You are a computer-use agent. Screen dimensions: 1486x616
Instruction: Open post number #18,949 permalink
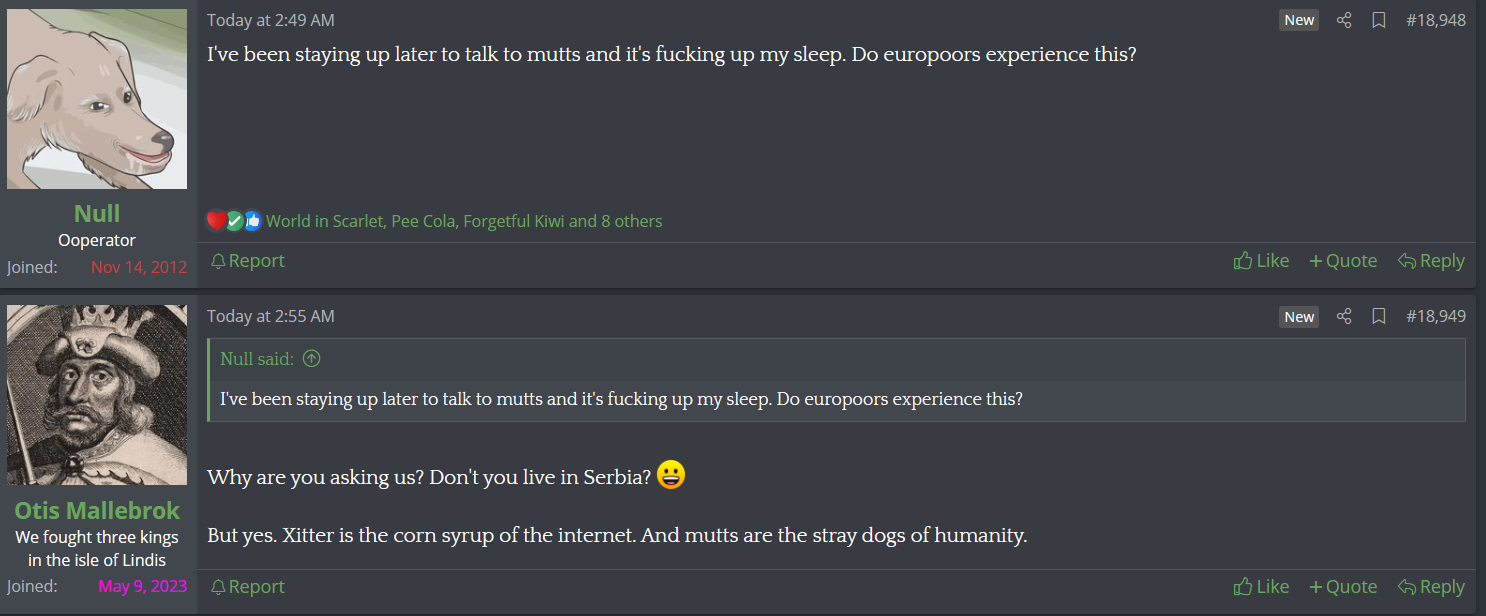click(1436, 316)
